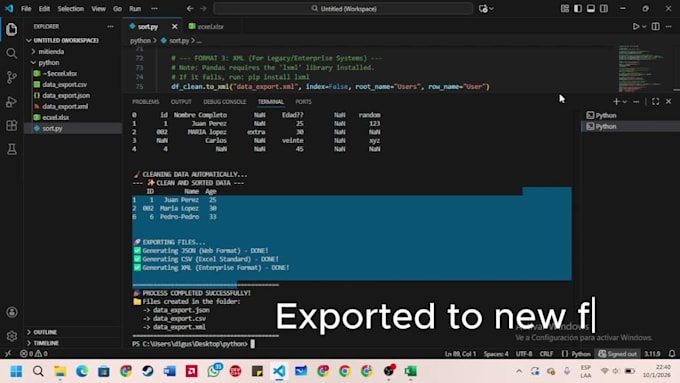
Task: Click the Ln 89, Col 1 position indicator
Action: click(460, 354)
